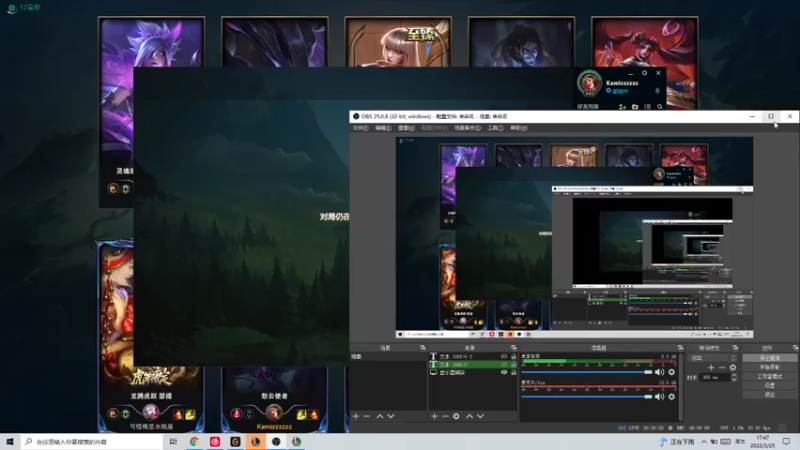Image resolution: width=800 pixels, height=450 pixels.
Task: Open OBS 设置 from controls panel
Action: point(769,386)
